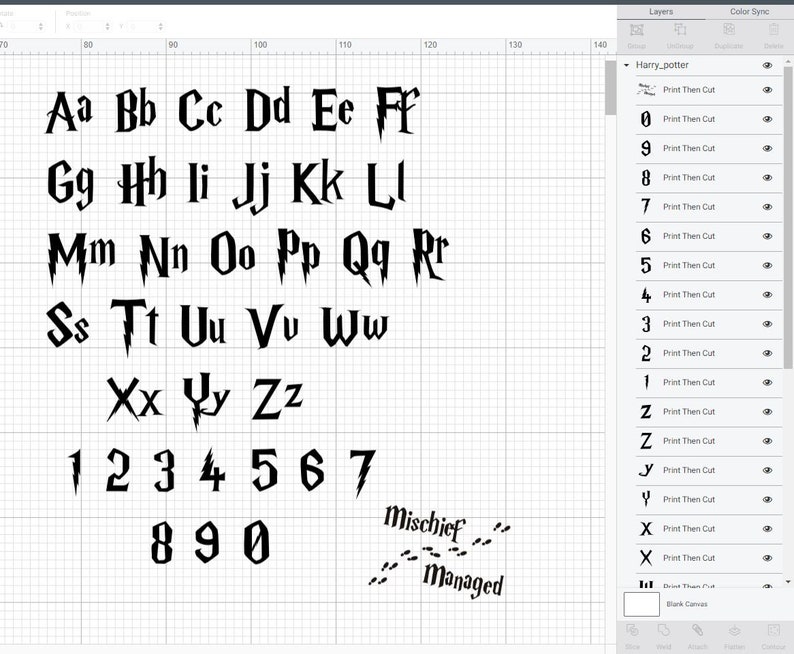The height and width of the screenshot is (654, 794).
Task: Adjust the Position Y stepper arrows
Action: click(x=161, y=26)
